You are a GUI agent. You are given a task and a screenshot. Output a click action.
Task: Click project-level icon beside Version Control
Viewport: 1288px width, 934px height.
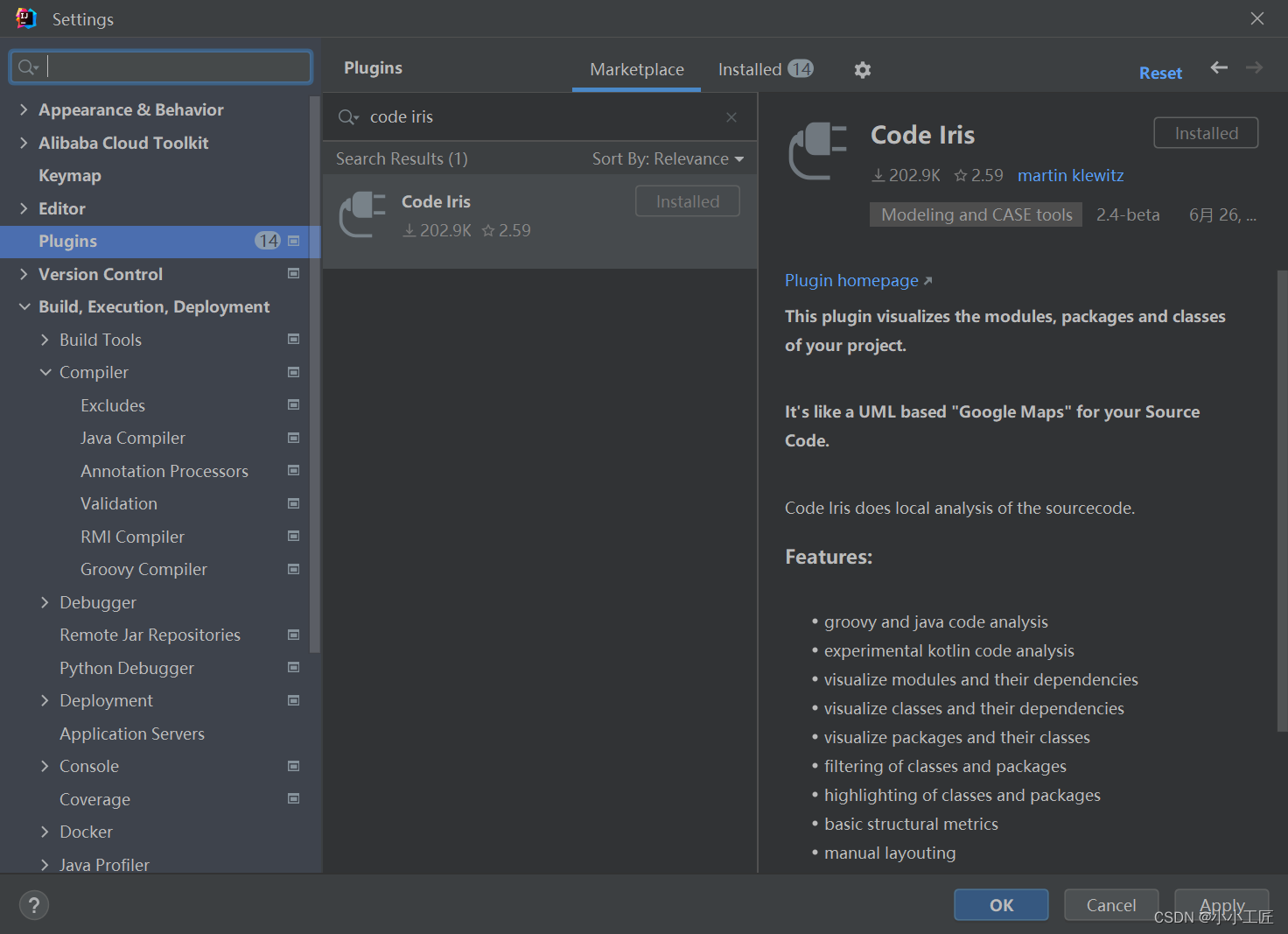294,274
